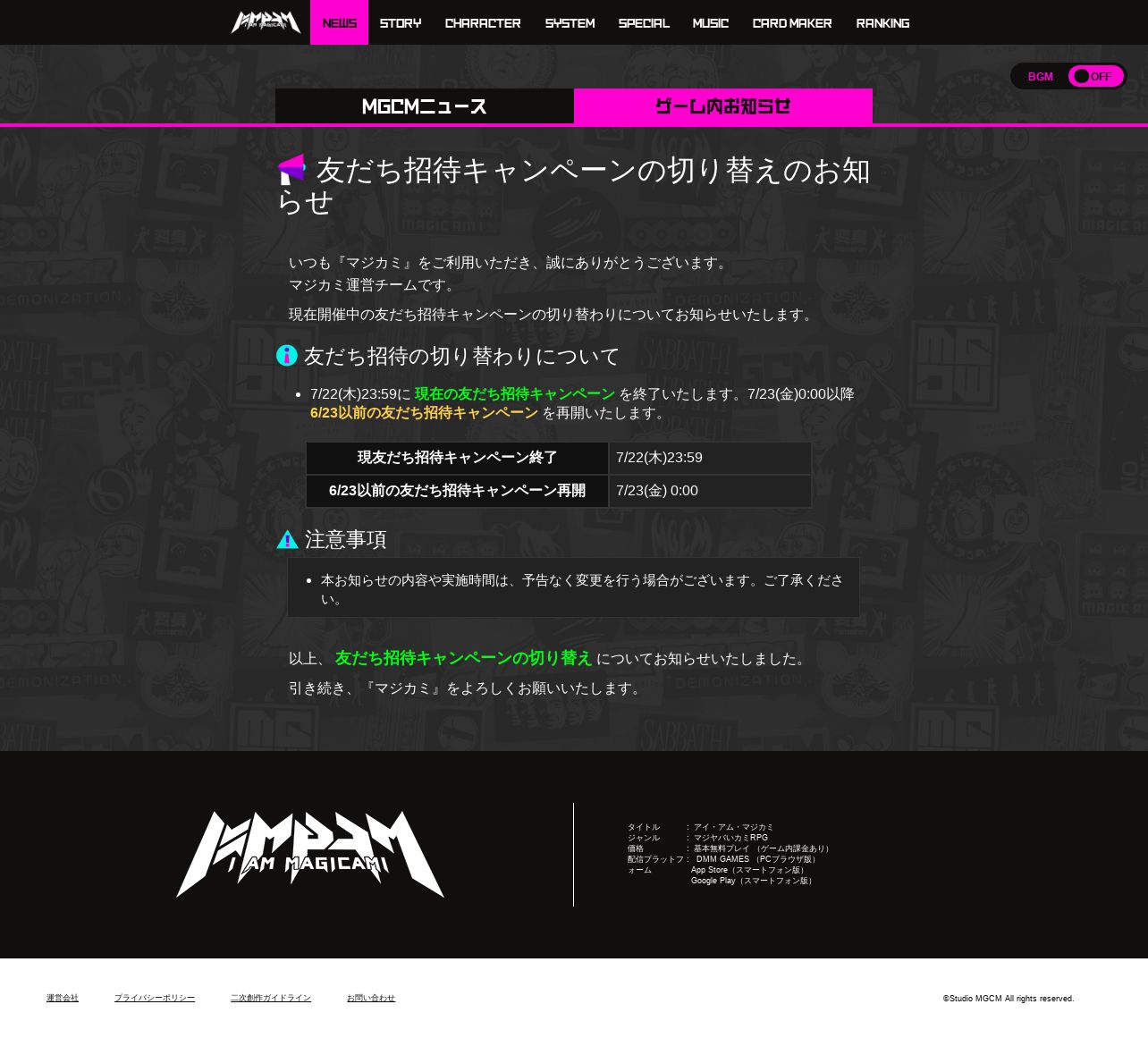Click the 注意事項 heading text
Viewport: 1148px width, 1038px height.
pos(346,539)
